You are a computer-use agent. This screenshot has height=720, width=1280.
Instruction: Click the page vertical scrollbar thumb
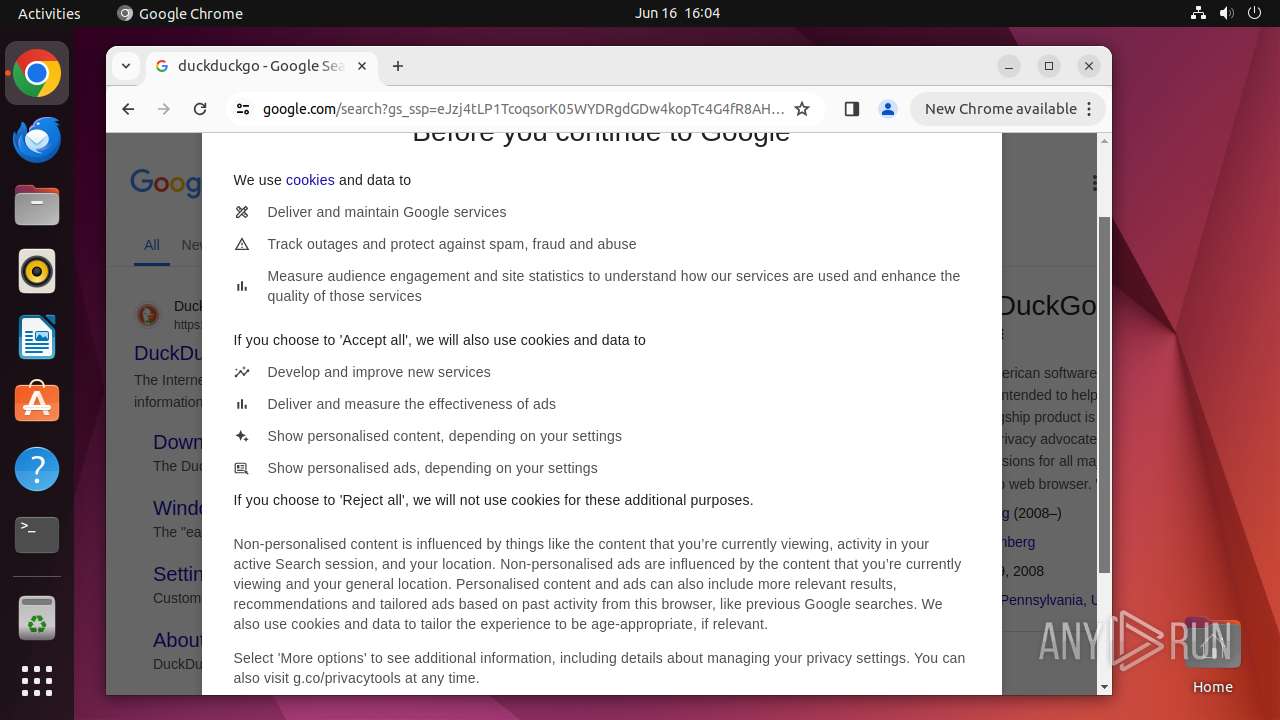1104,394
